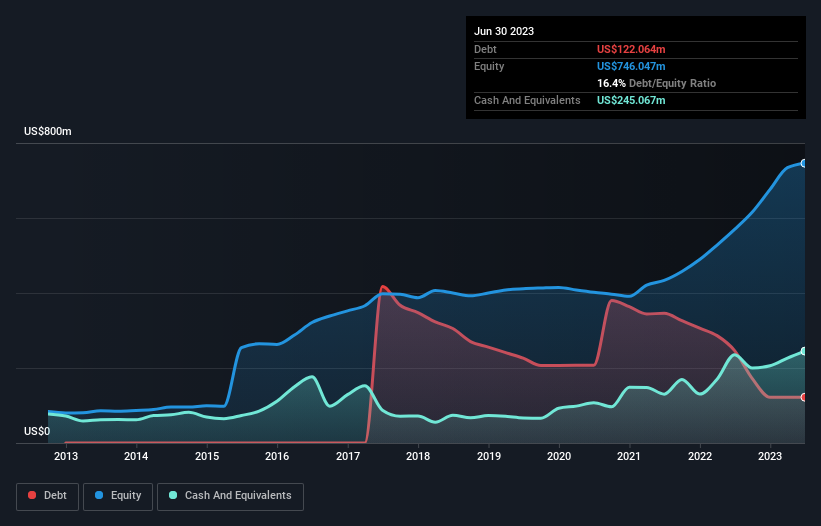Click the Jun 30 2023 tooltip date
This screenshot has height=526, width=821.
pos(504,31)
